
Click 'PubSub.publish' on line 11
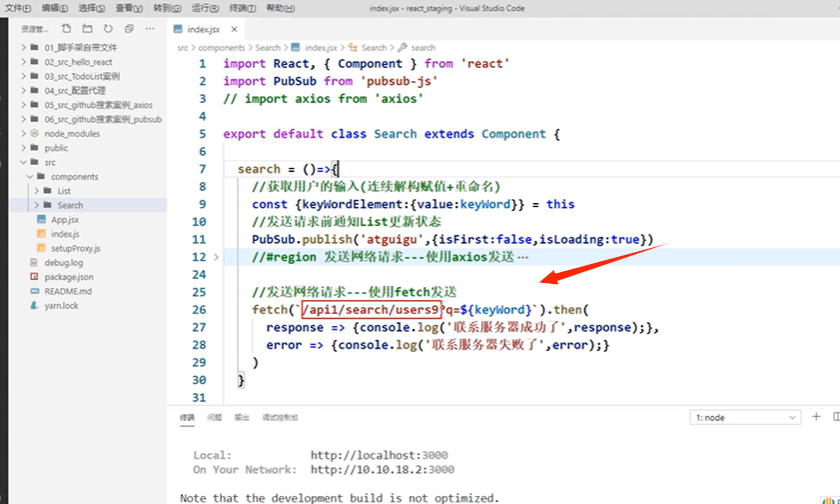coord(302,239)
